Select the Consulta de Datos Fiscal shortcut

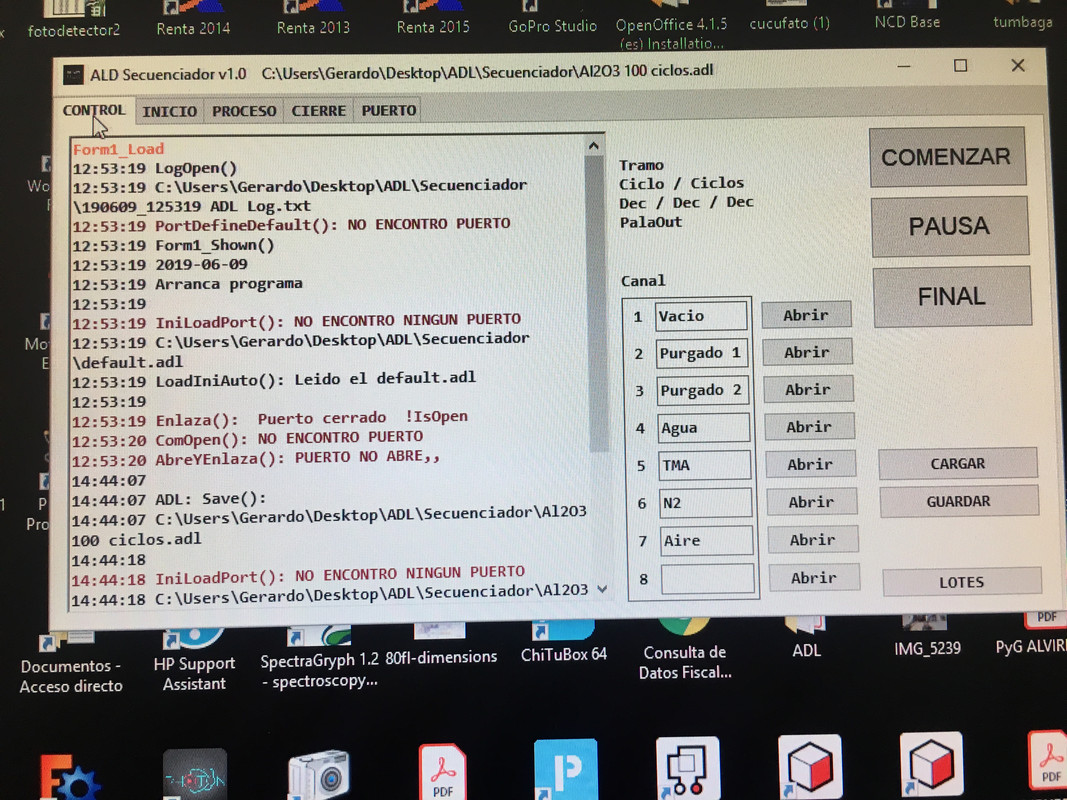pos(685,650)
